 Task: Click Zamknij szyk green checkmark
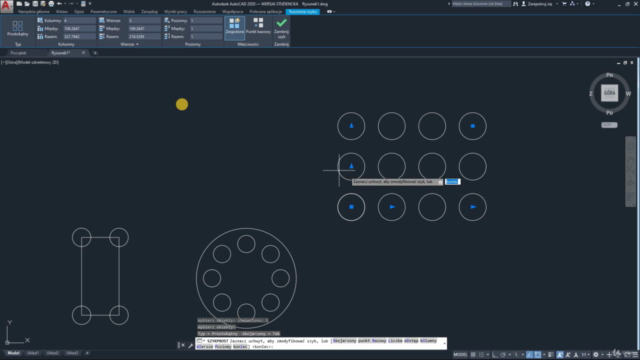tap(281, 27)
